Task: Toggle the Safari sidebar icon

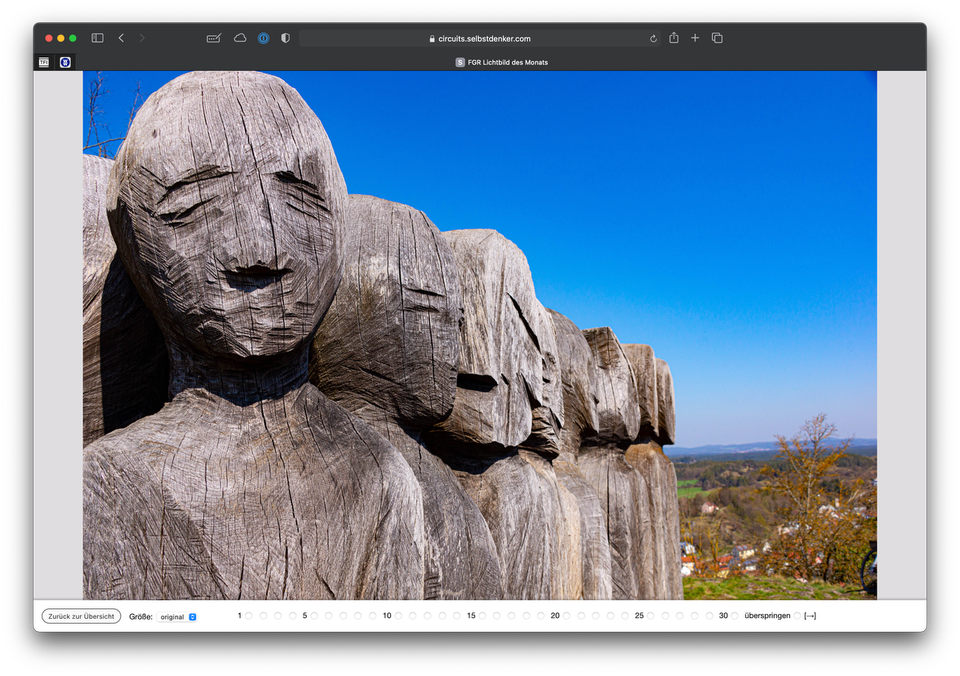Action: [x=96, y=37]
